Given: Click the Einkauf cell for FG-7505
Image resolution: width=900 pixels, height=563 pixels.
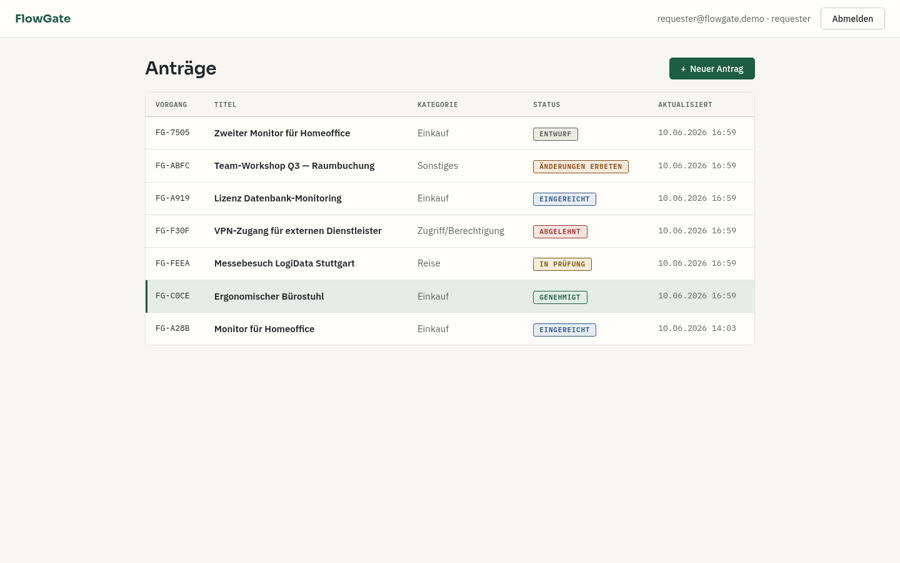Looking at the screenshot, I should [433, 133].
